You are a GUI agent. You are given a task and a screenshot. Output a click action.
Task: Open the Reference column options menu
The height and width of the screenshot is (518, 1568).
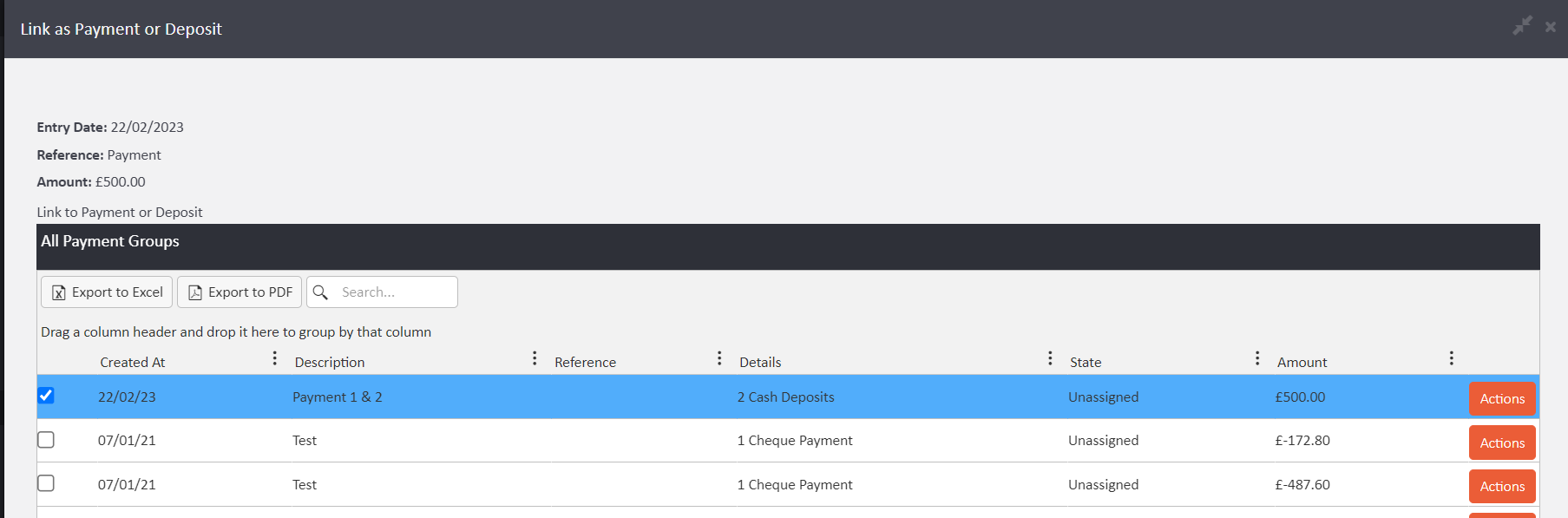pyautogui.click(x=719, y=358)
